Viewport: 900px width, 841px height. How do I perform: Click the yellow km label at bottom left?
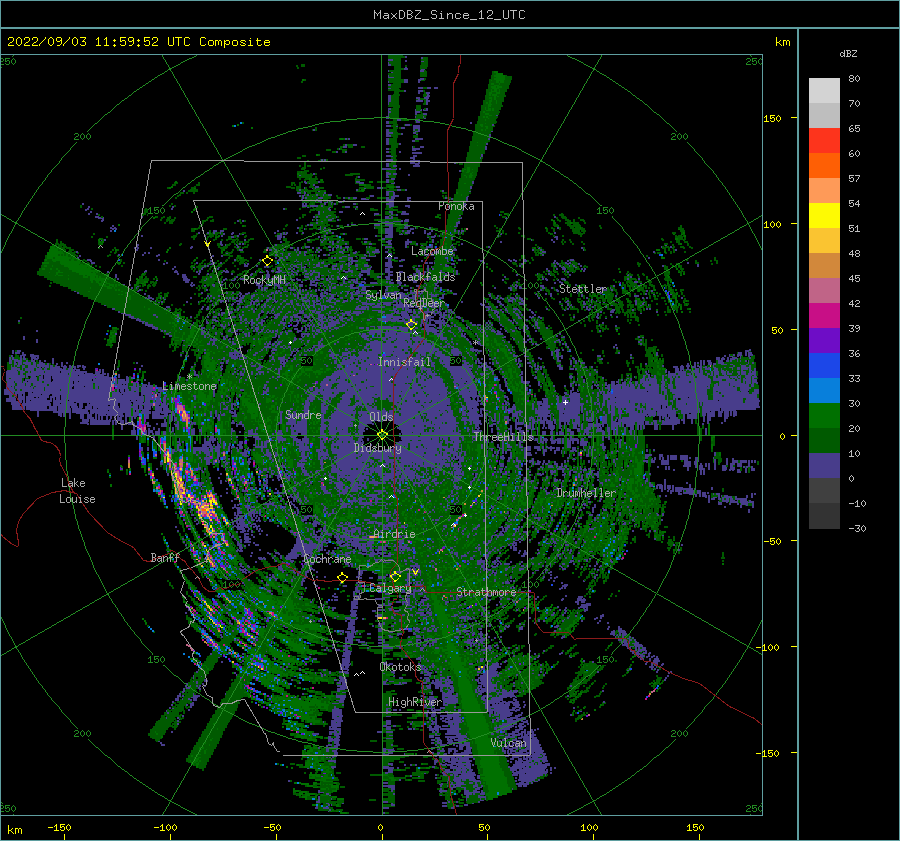[14, 830]
